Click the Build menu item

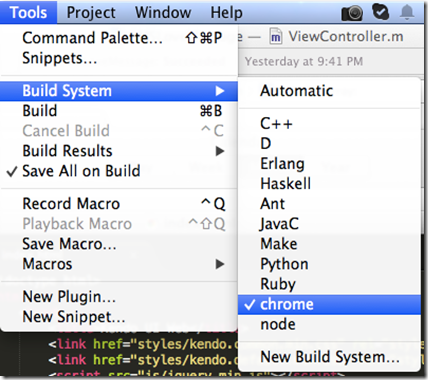(x=119, y=111)
